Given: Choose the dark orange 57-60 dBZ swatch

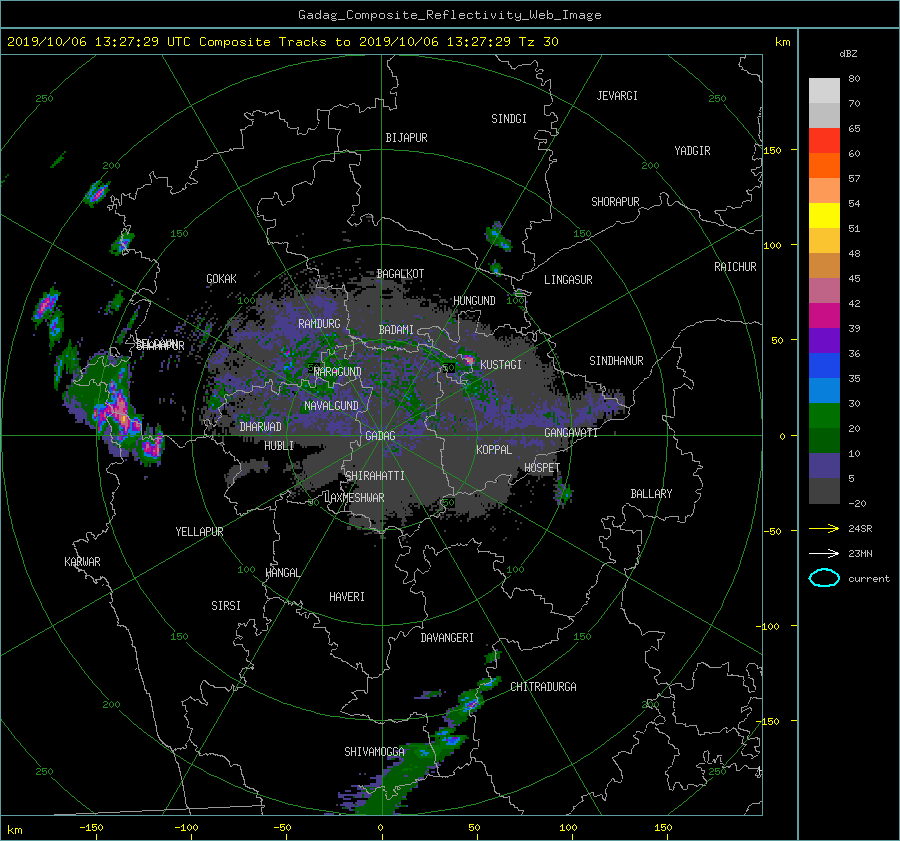Looking at the screenshot, I should pos(824,165).
